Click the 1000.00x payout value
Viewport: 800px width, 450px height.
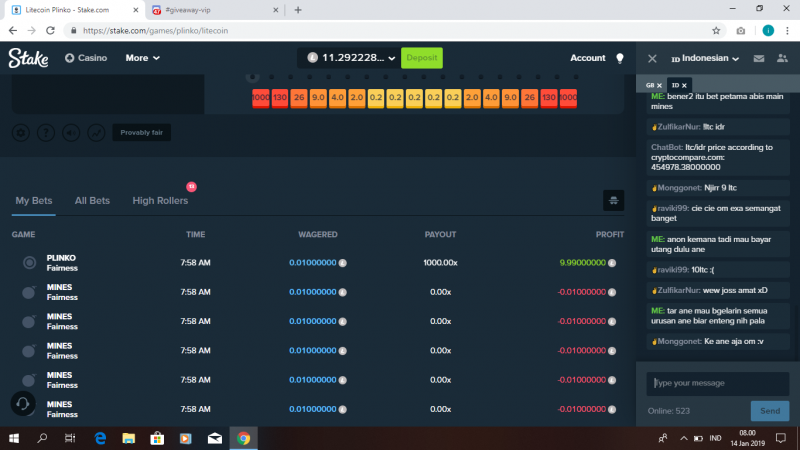[x=440, y=263]
